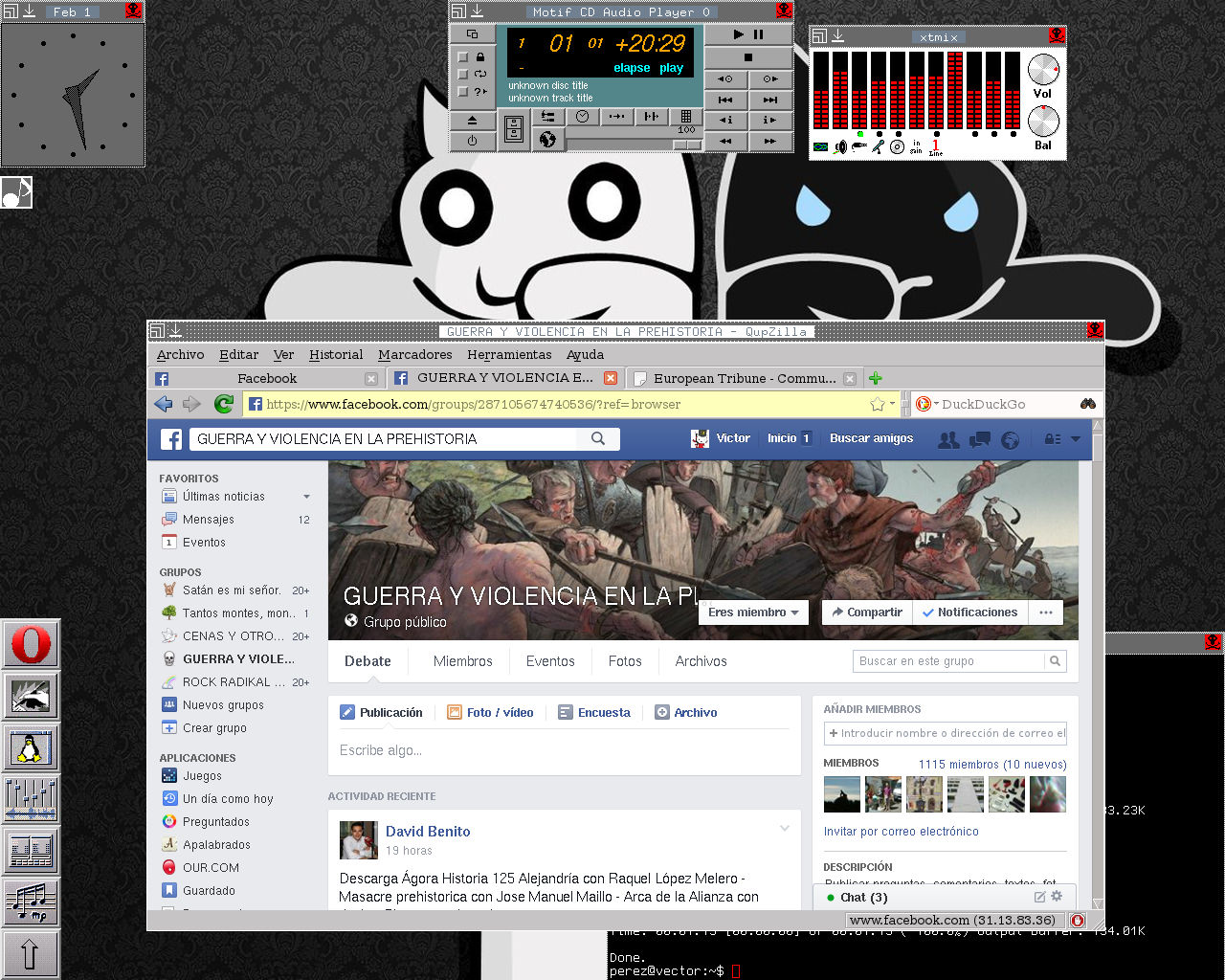The height and width of the screenshot is (980, 1225).
Task: Open the search engine dropdown by DuckDuckGo
Action: tap(935, 404)
